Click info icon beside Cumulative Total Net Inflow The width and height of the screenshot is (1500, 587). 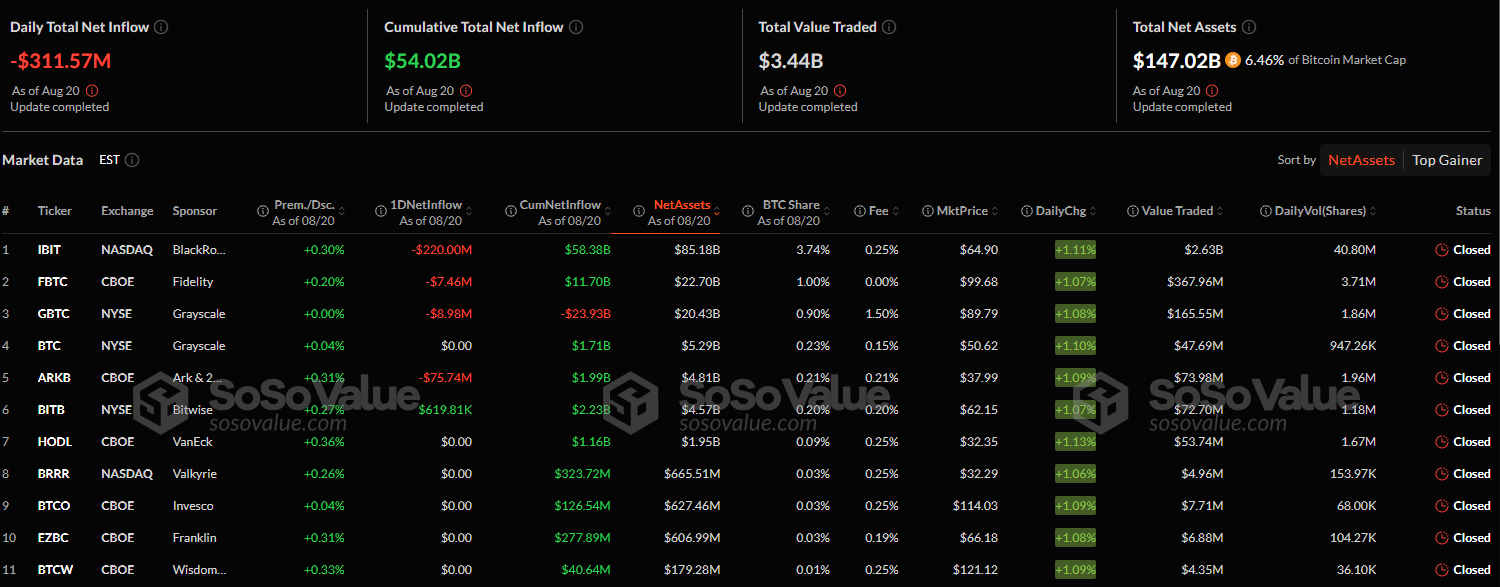click(x=576, y=27)
